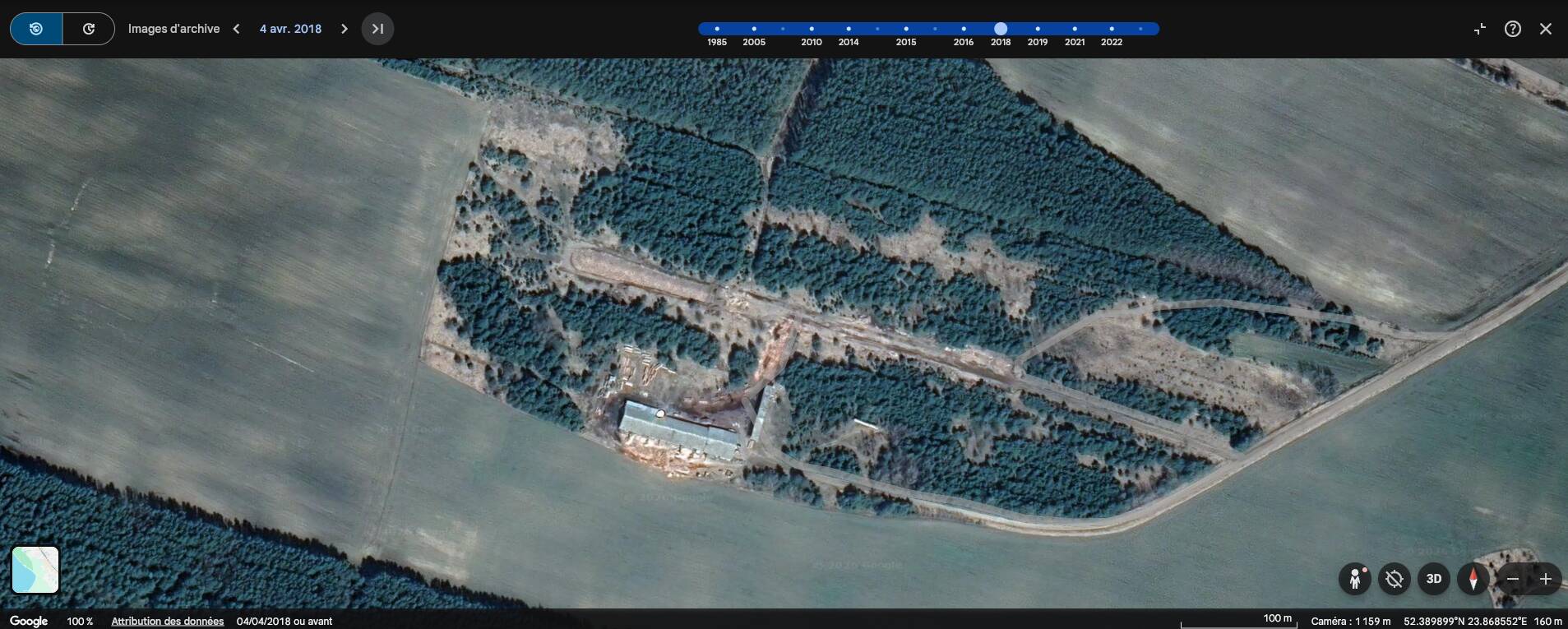Open the map style thumbnail
The height and width of the screenshot is (629, 1568).
click(x=35, y=570)
